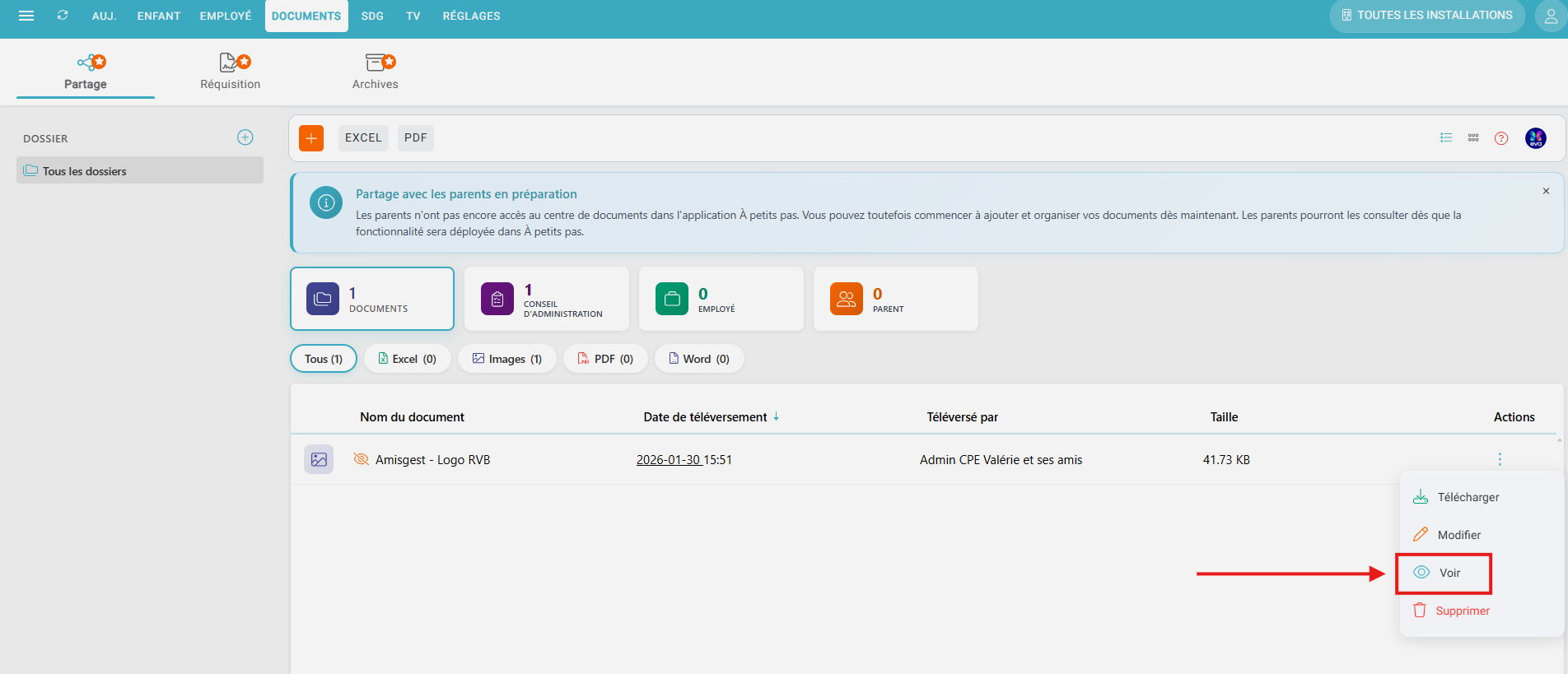This screenshot has height=674, width=1568.
Task: Filter by Images file type
Action: pyautogui.click(x=507, y=359)
